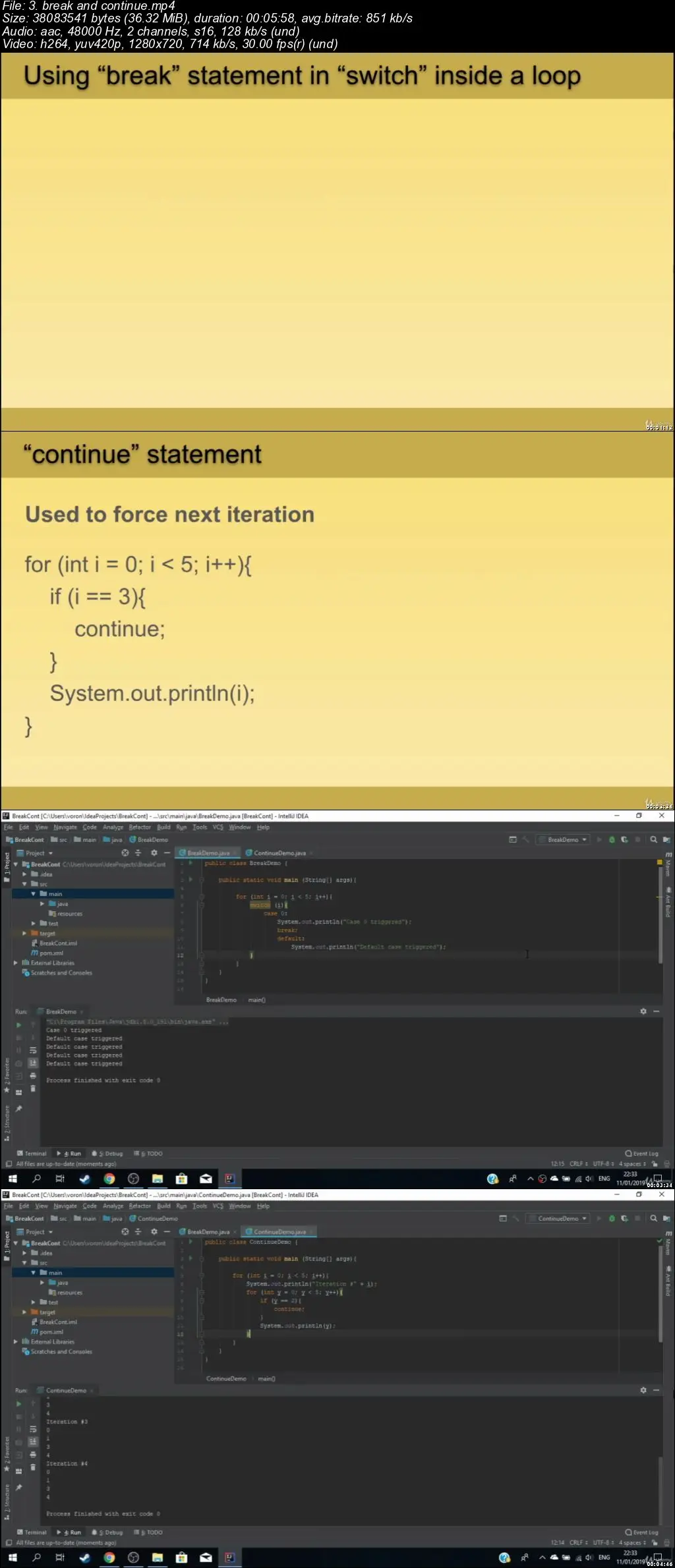Click the Project panel gear icon in the ContinueDemo window
Image resolution: width=675 pixels, height=1568 pixels.
click(x=154, y=1232)
